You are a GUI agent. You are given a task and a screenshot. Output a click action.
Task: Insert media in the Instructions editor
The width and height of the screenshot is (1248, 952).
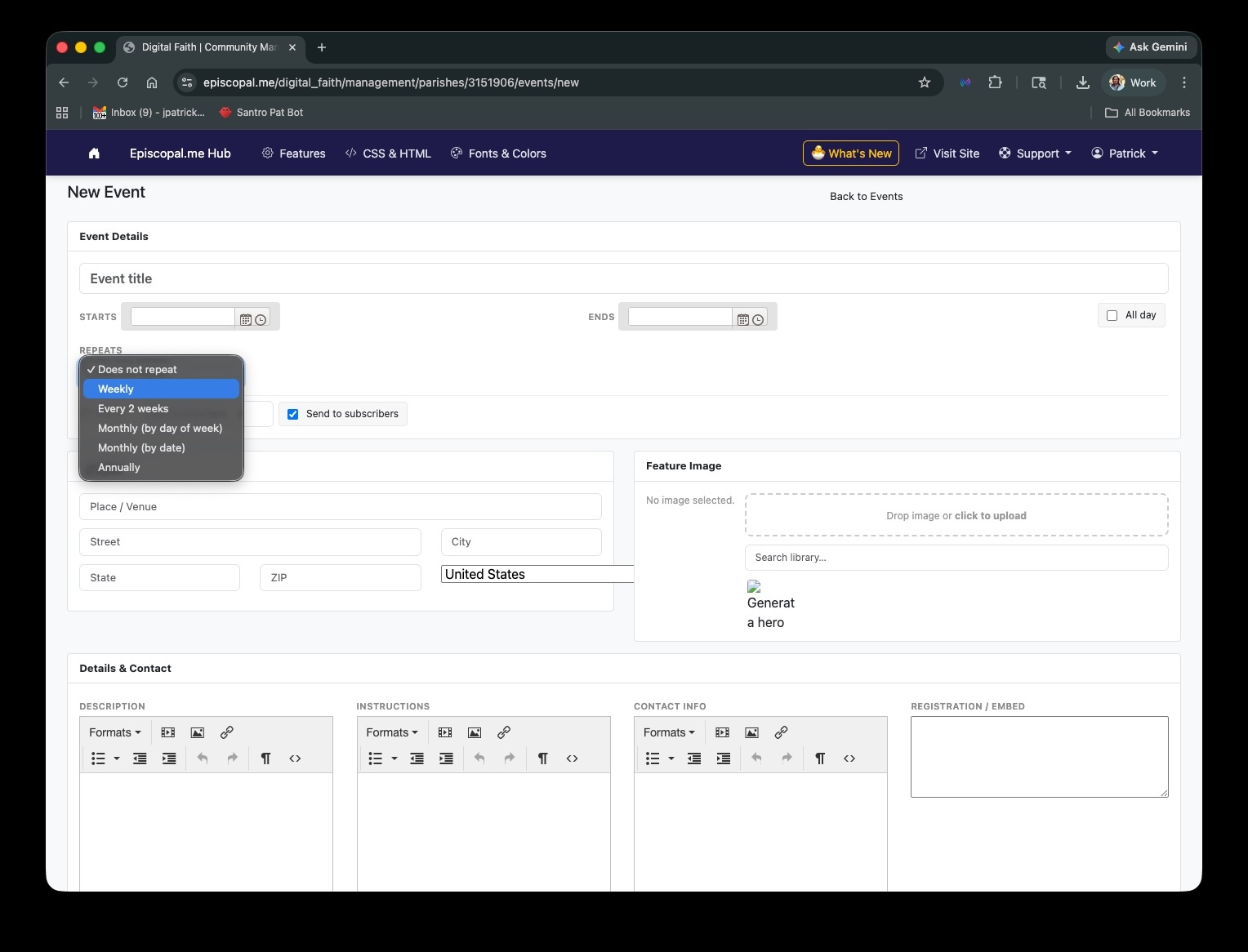coord(445,732)
